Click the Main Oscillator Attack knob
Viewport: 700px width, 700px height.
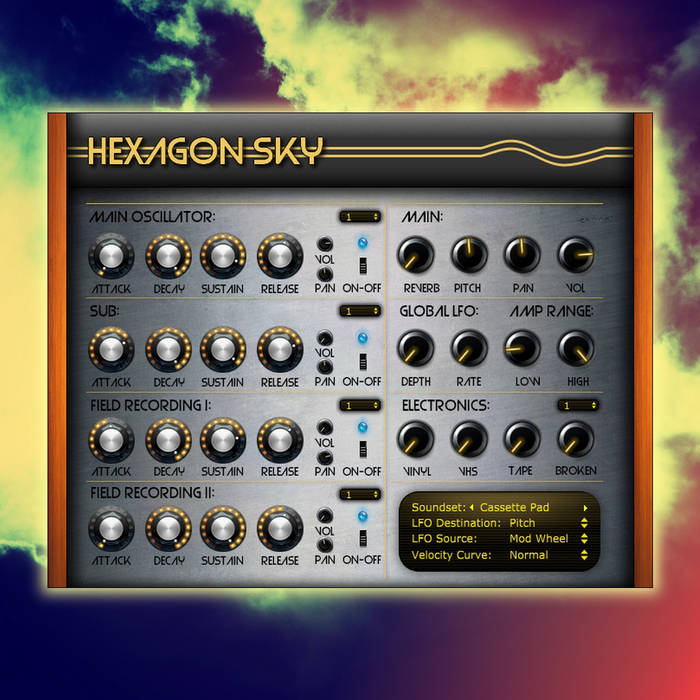coord(111,257)
